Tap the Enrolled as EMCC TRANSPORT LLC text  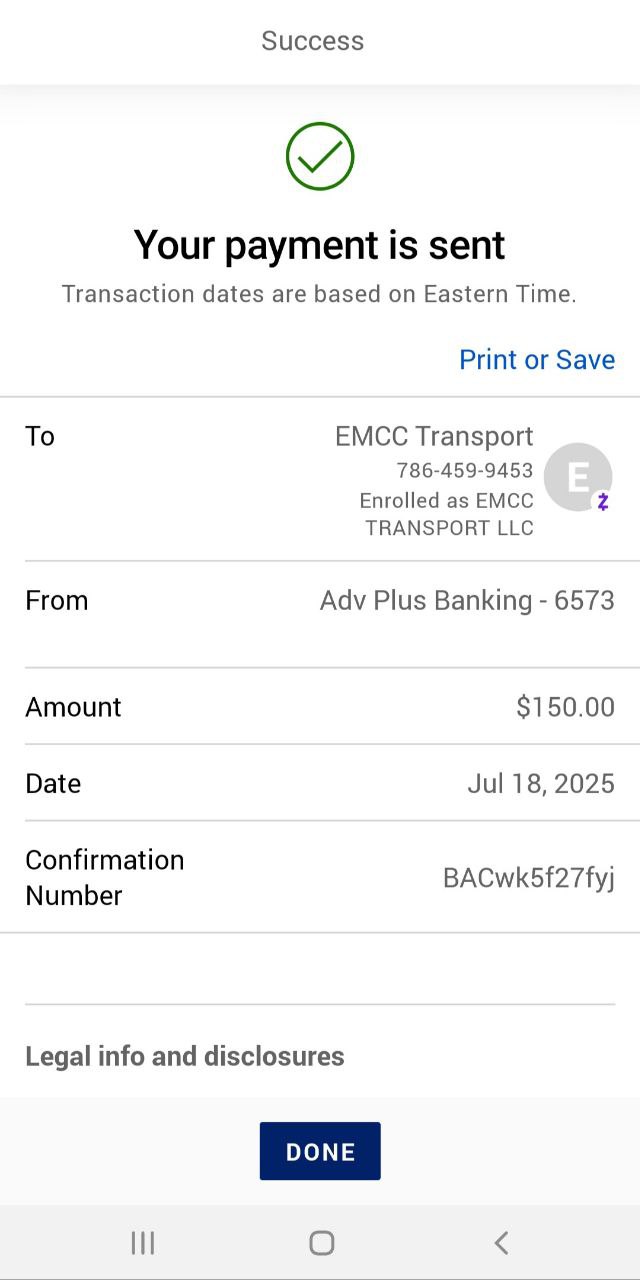pos(447,514)
